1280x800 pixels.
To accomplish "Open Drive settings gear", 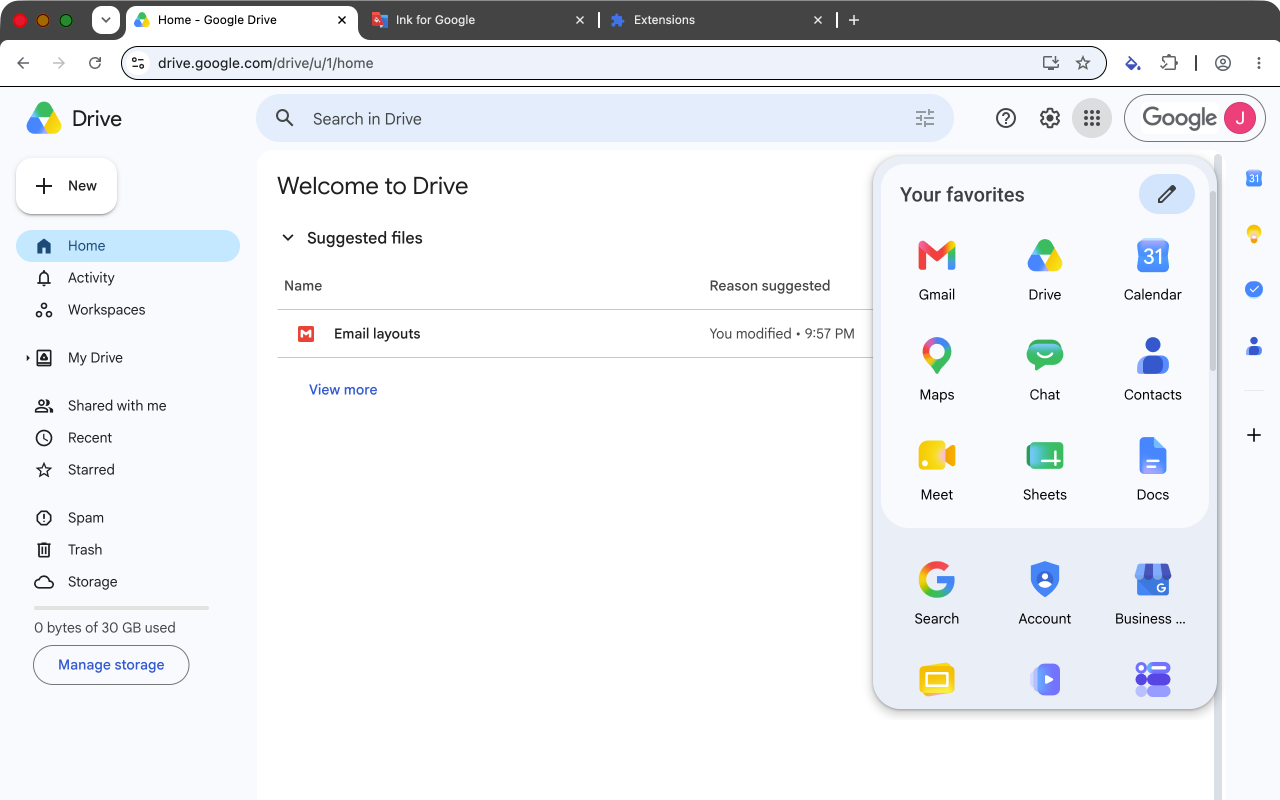I will tap(1049, 118).
